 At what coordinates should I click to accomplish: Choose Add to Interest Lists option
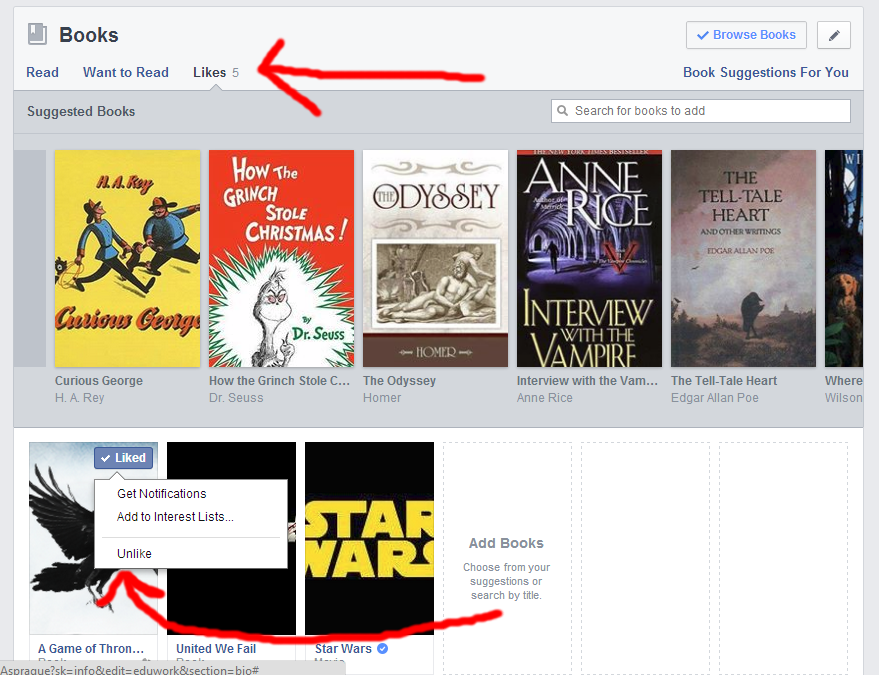pos(175,516)
